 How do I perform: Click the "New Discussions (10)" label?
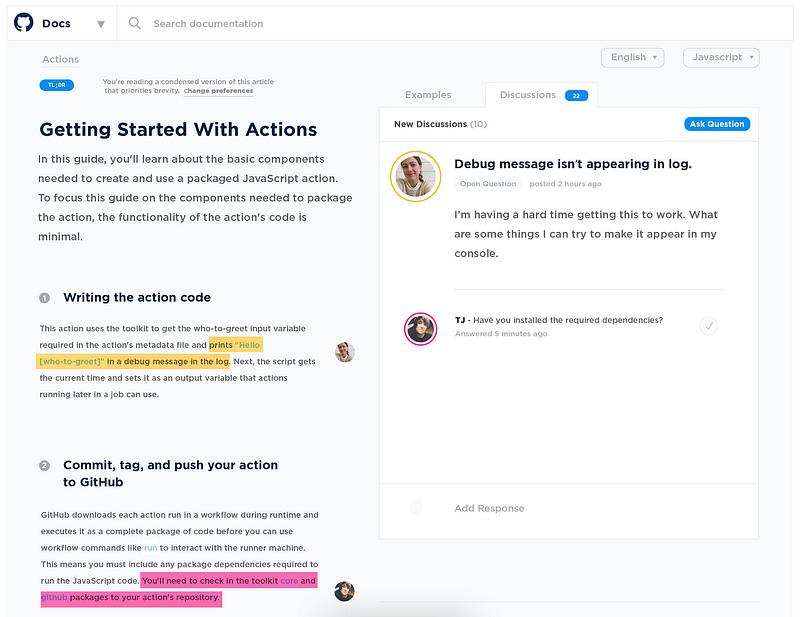[440, 124]
